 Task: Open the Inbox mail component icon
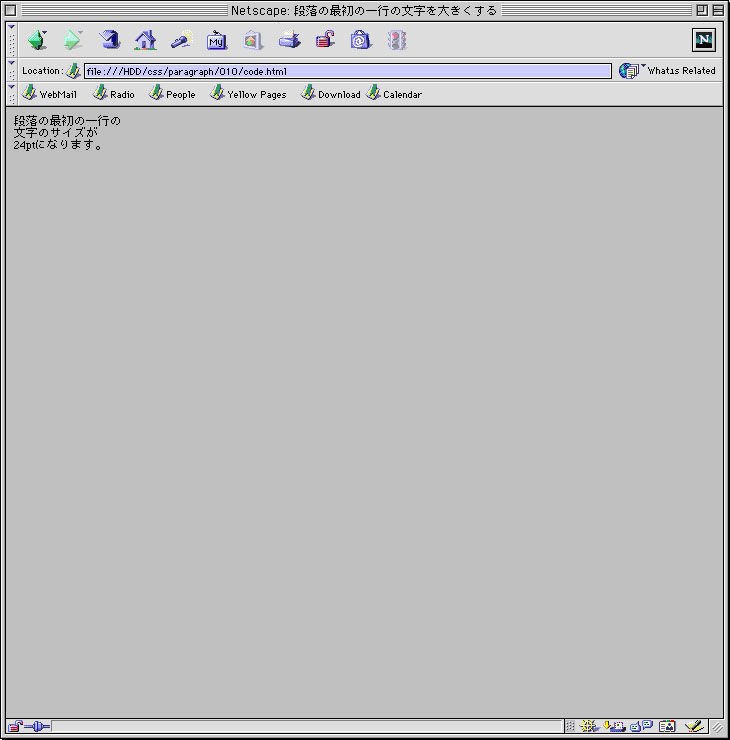[x=615, y=726]
